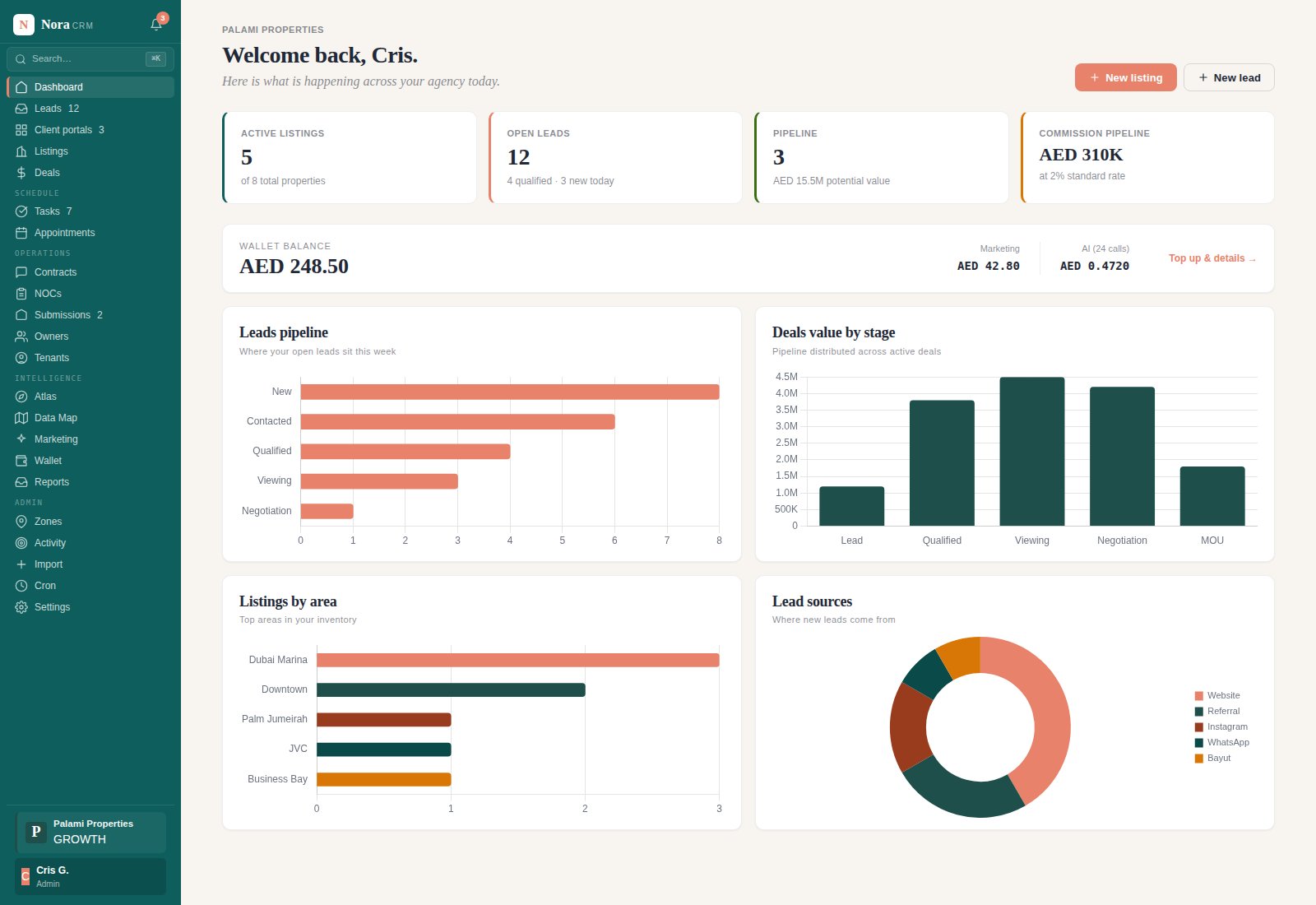
Task: Click AI calls cost AED 0.4720
Action: click(1095, 267)
